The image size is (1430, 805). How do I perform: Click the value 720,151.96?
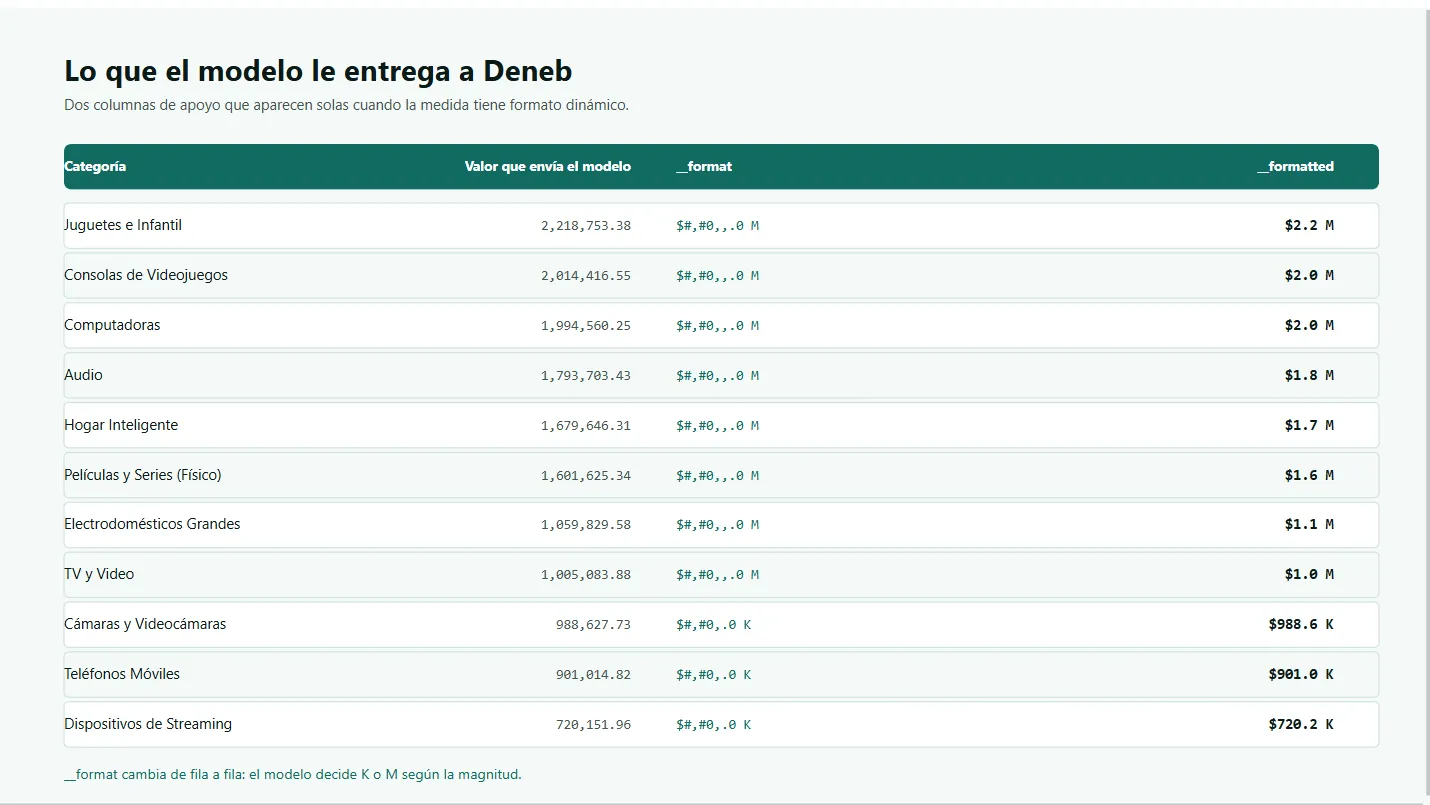pos(593,725)
